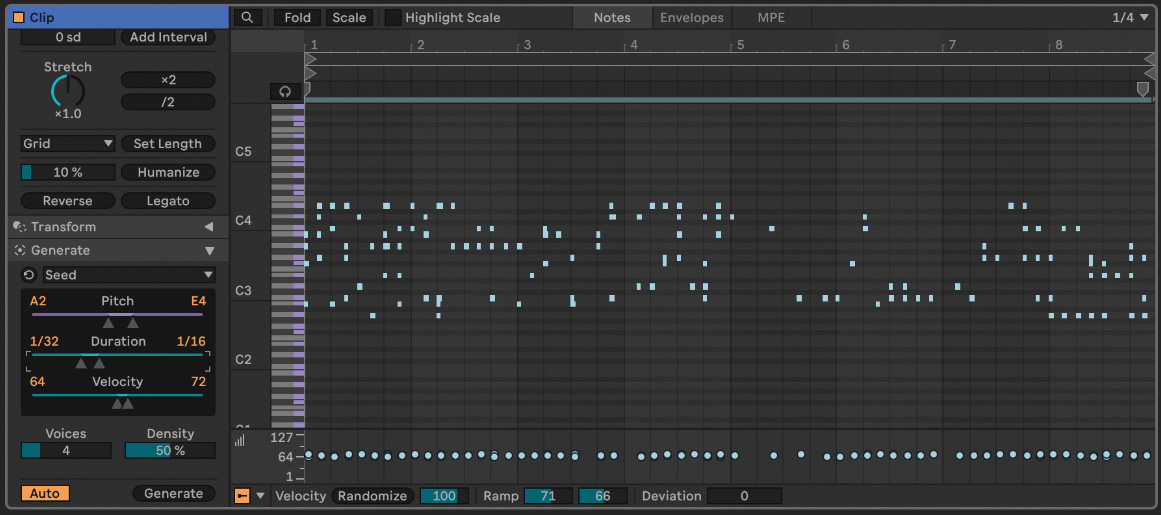Screen dimensions: 1161x515
Task: Toggle the Scale button
Action: [x=349, y=17]
